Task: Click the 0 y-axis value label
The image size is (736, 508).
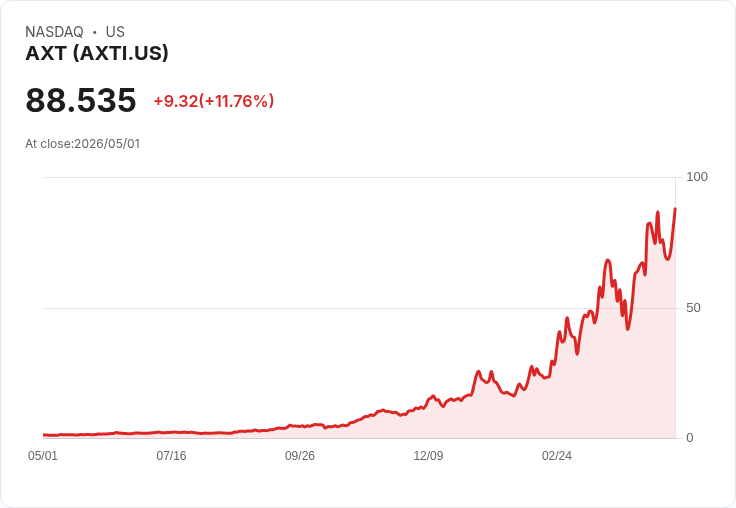Action: [690, 438]
